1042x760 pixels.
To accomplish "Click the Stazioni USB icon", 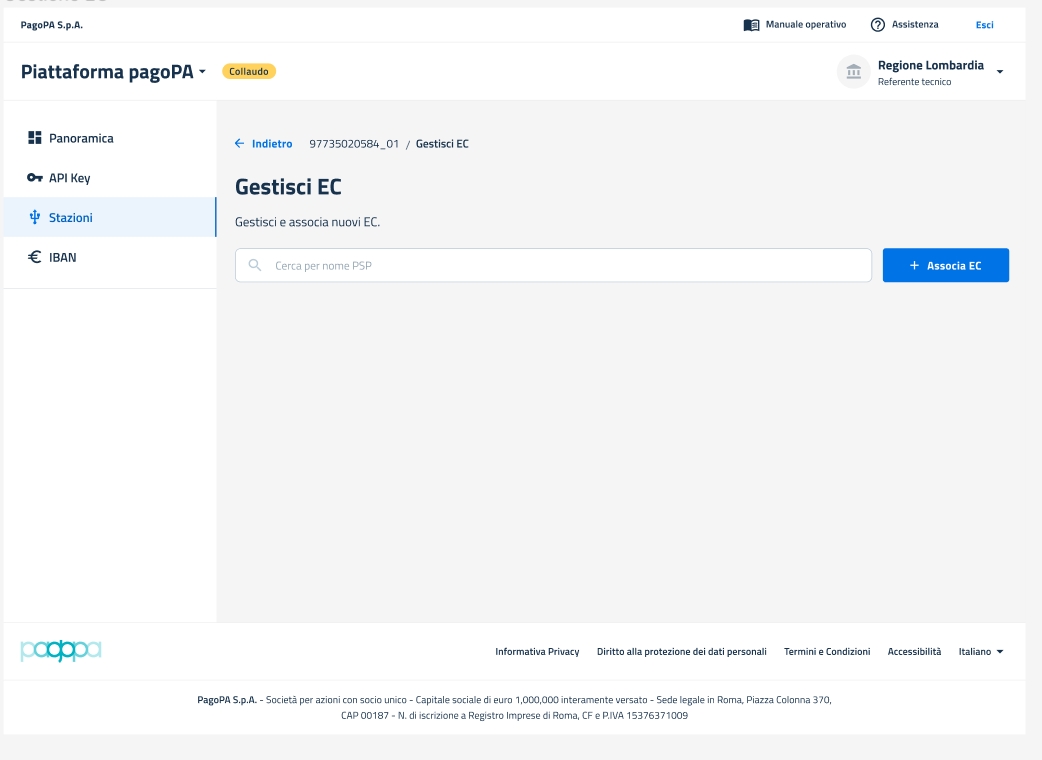I will 34,217.
